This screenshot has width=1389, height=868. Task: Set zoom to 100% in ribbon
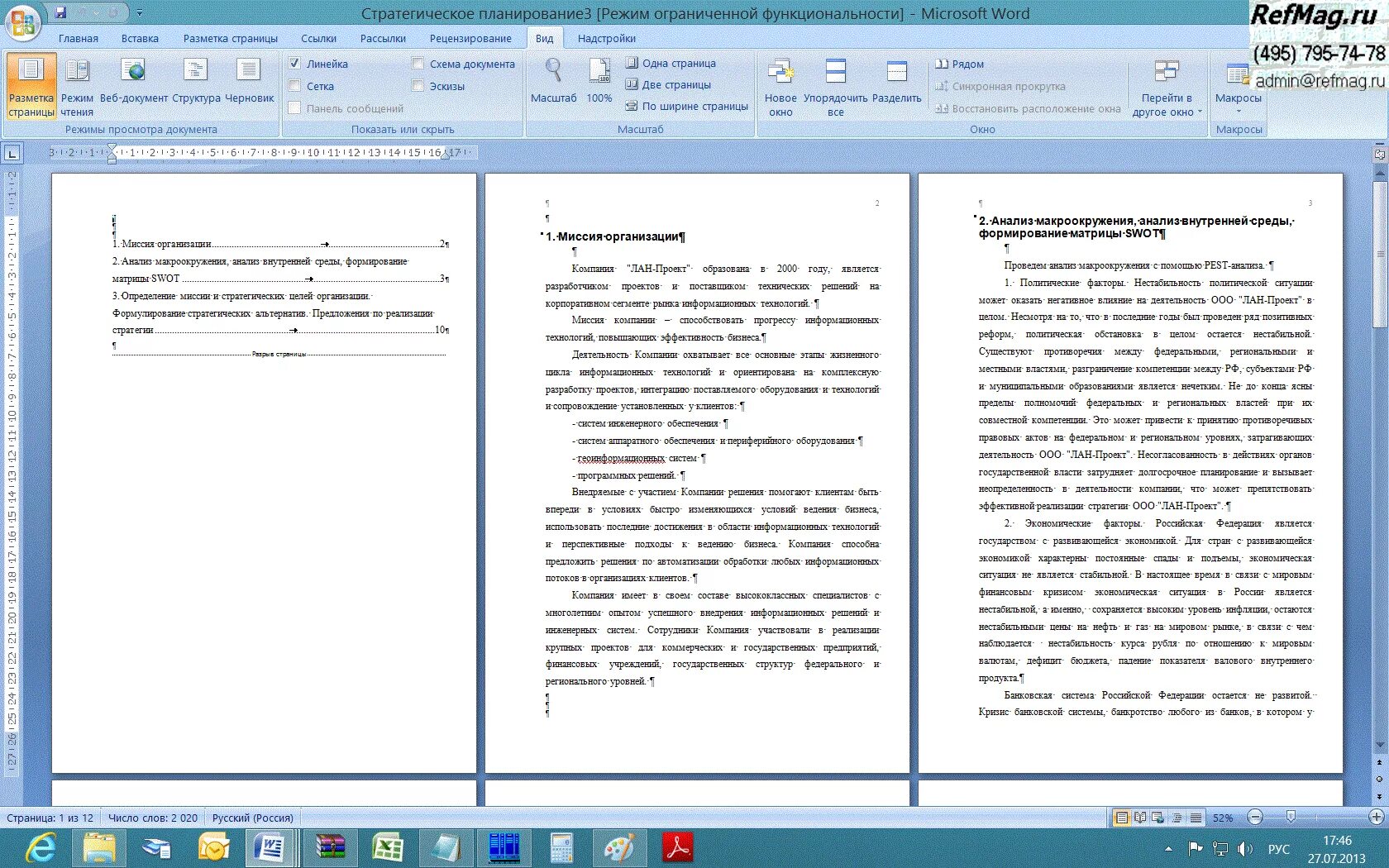599,81
